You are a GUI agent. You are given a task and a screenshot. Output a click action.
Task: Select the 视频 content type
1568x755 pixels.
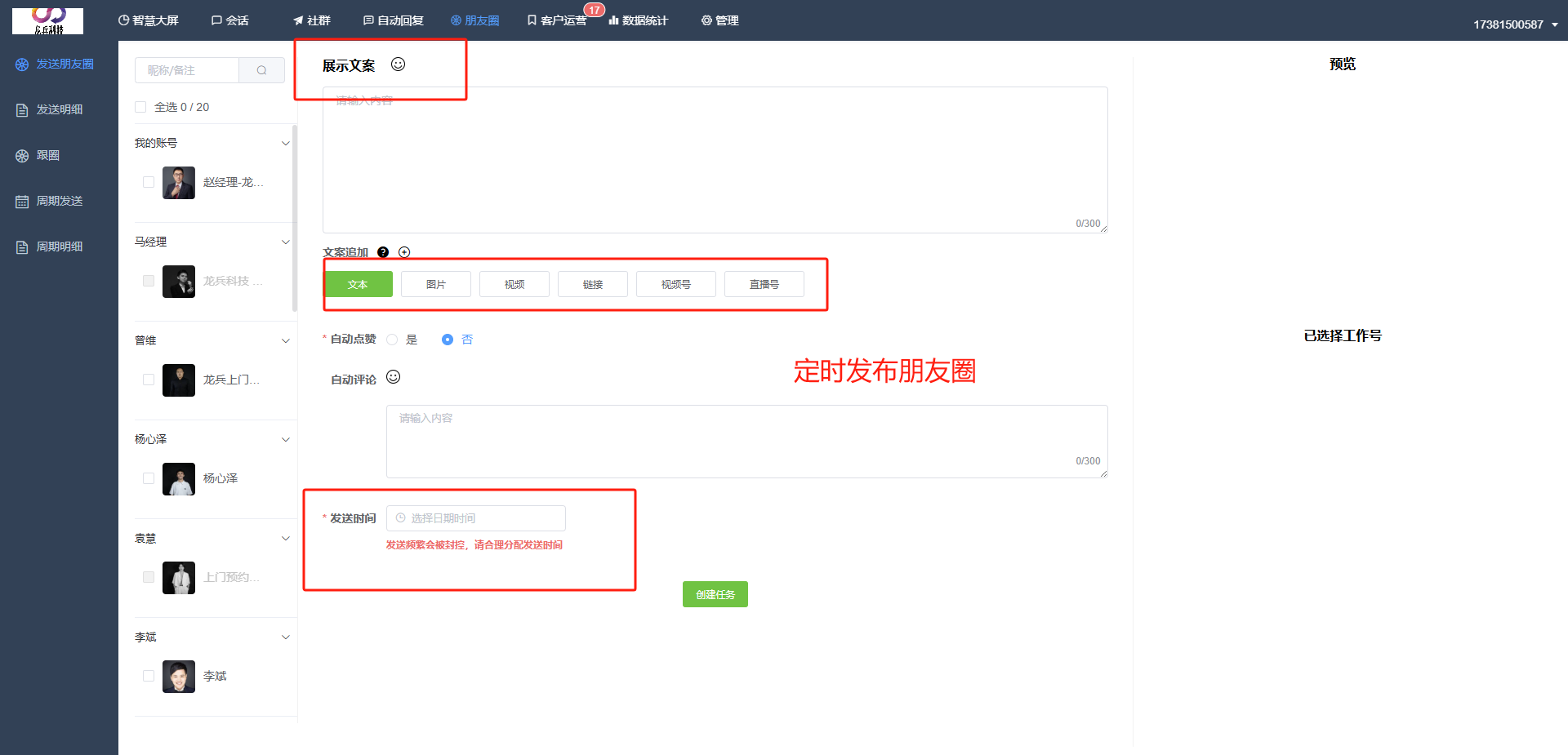[514, 284]
